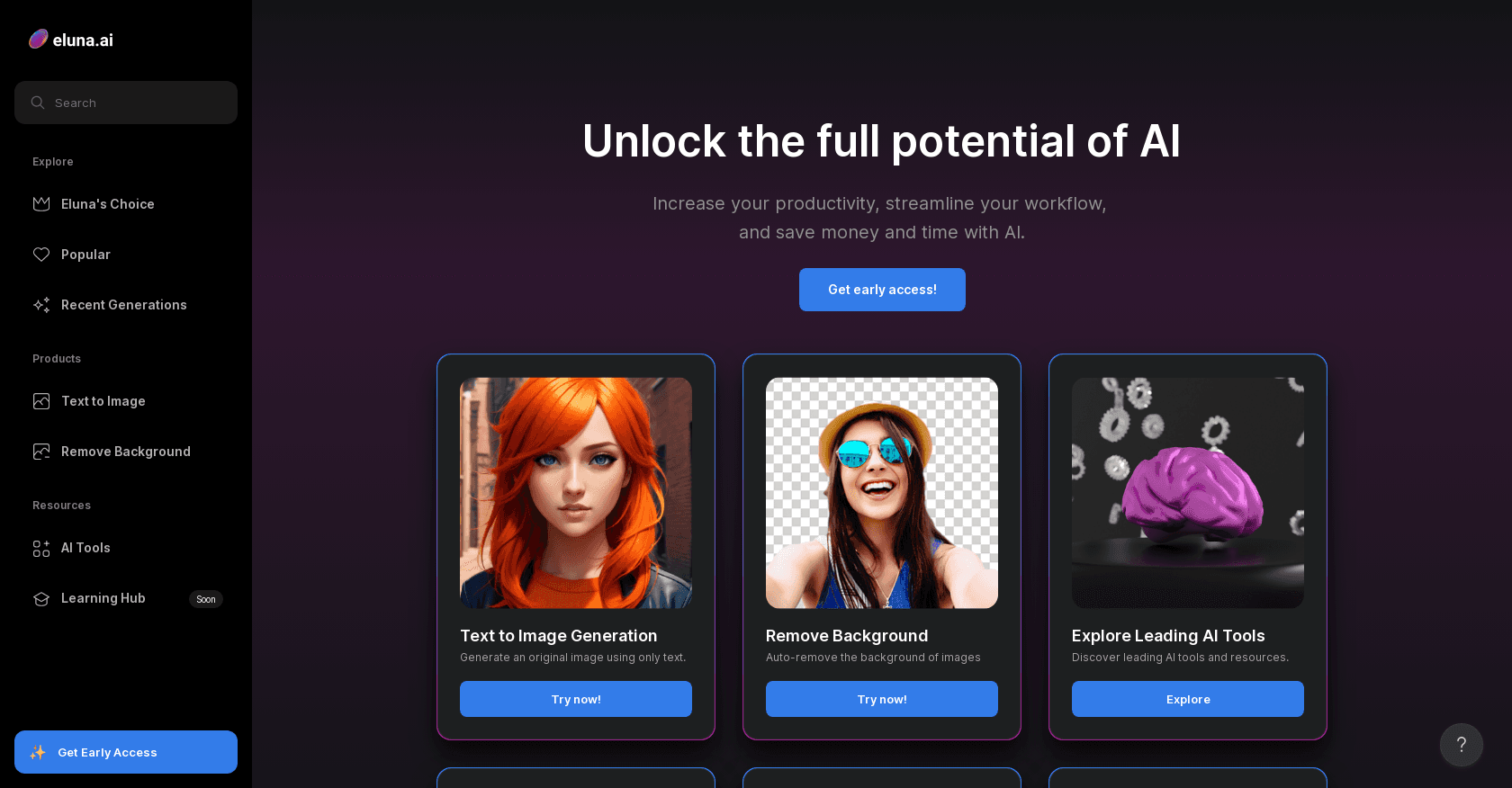Try now under Remove Background card
This screenshot has width=1512, height=788.
point(882,699)
